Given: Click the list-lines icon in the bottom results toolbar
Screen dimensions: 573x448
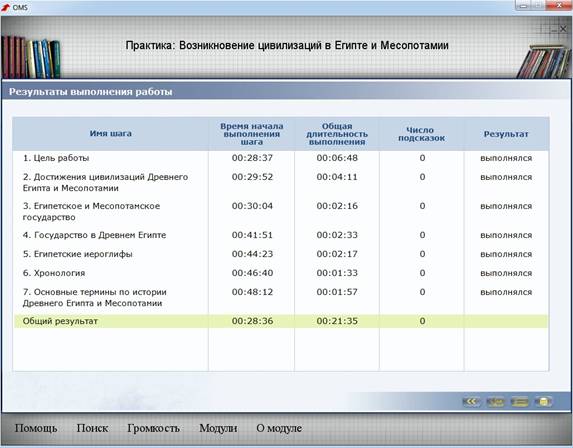Looking at the screenshot, I should 519,402.
